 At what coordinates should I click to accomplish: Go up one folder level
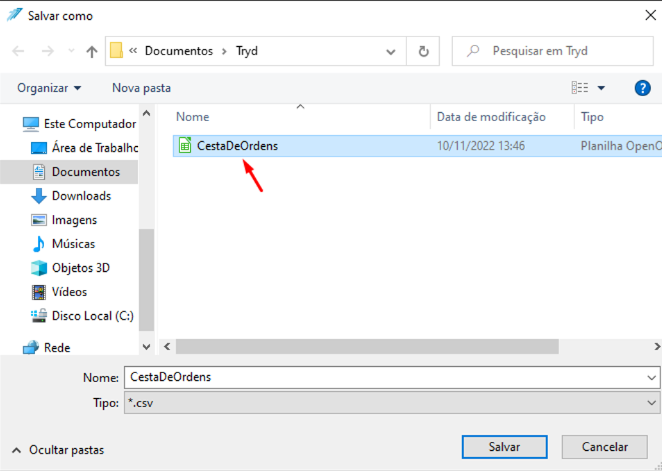92,51
